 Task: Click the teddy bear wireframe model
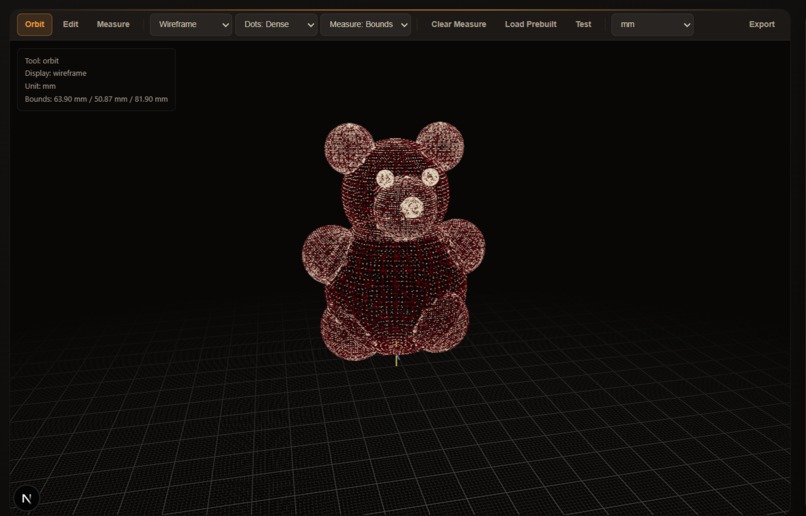point(393,242)
